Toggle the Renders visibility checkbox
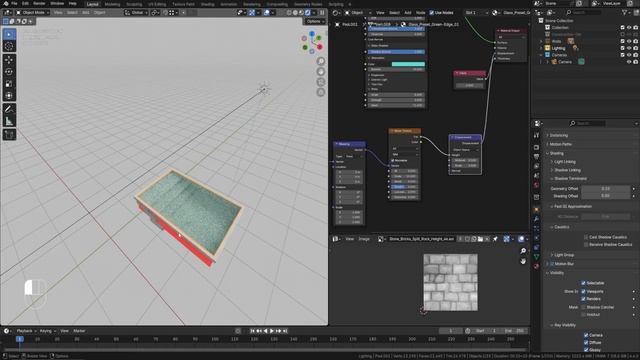The image size is (640, 360). [583, 299]
